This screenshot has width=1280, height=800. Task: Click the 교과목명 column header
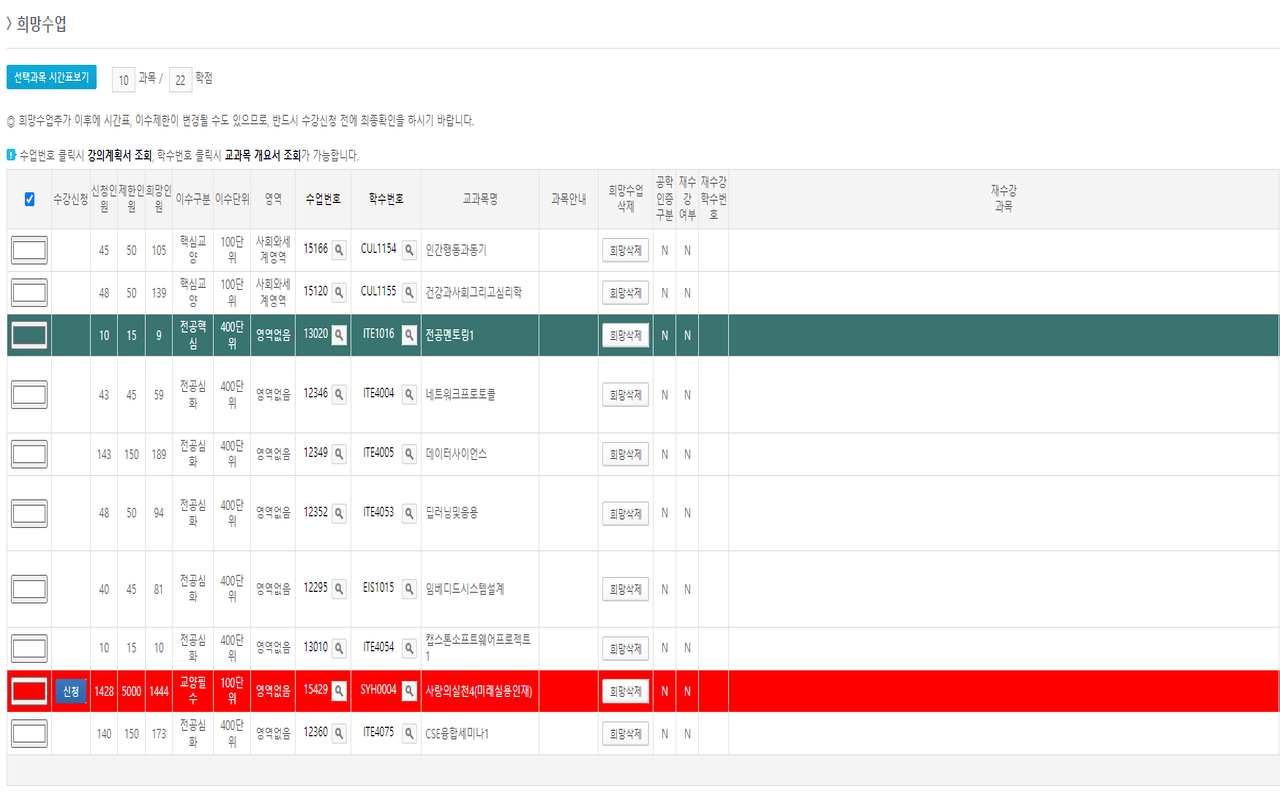[480, 199]
